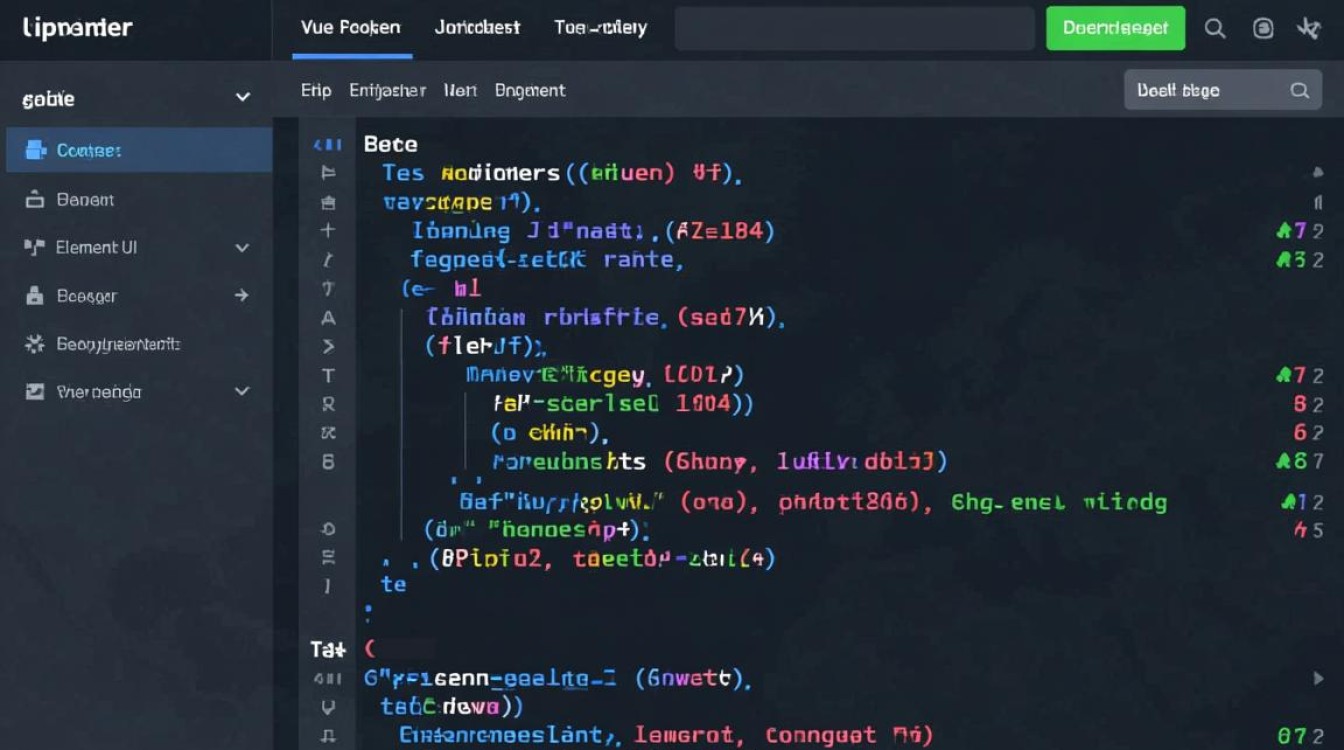1344x750 pixels.
Task: Open the second tab in top navigation
Action: [x=477, y=28]
